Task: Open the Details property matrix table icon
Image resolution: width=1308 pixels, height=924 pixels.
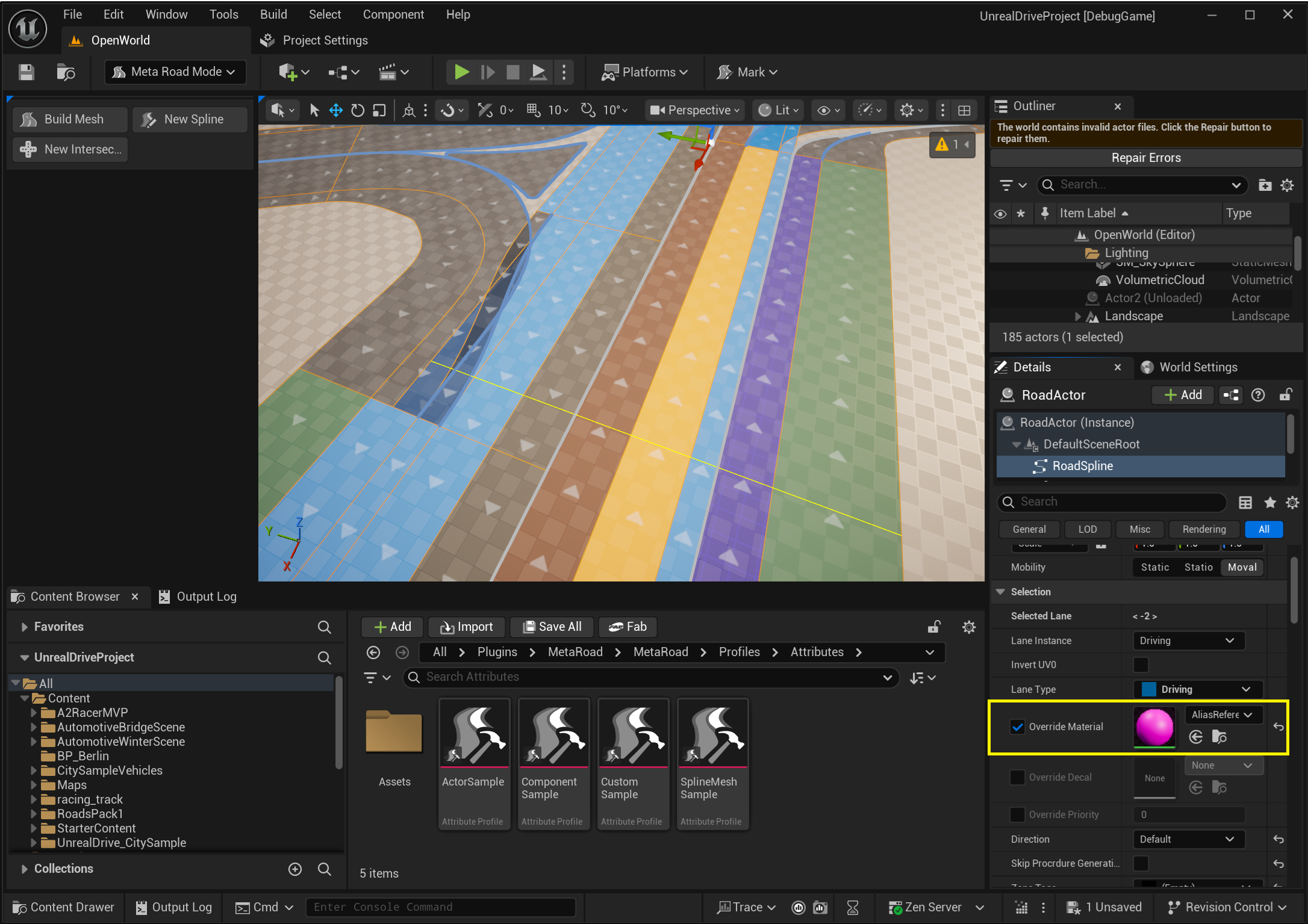Action: click(x=1245, y=502)
